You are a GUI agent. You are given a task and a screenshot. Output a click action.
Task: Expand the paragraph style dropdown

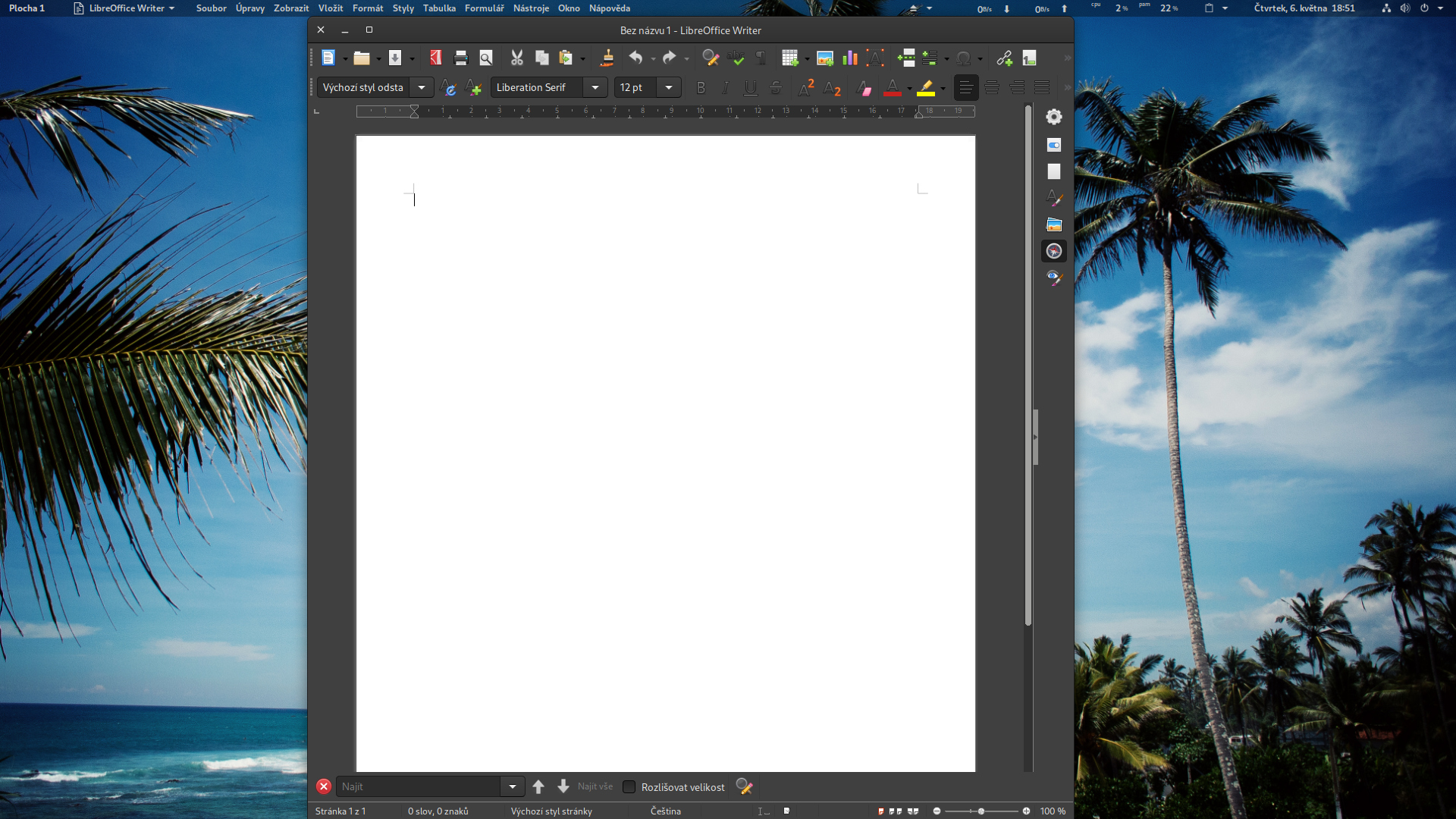422,88
